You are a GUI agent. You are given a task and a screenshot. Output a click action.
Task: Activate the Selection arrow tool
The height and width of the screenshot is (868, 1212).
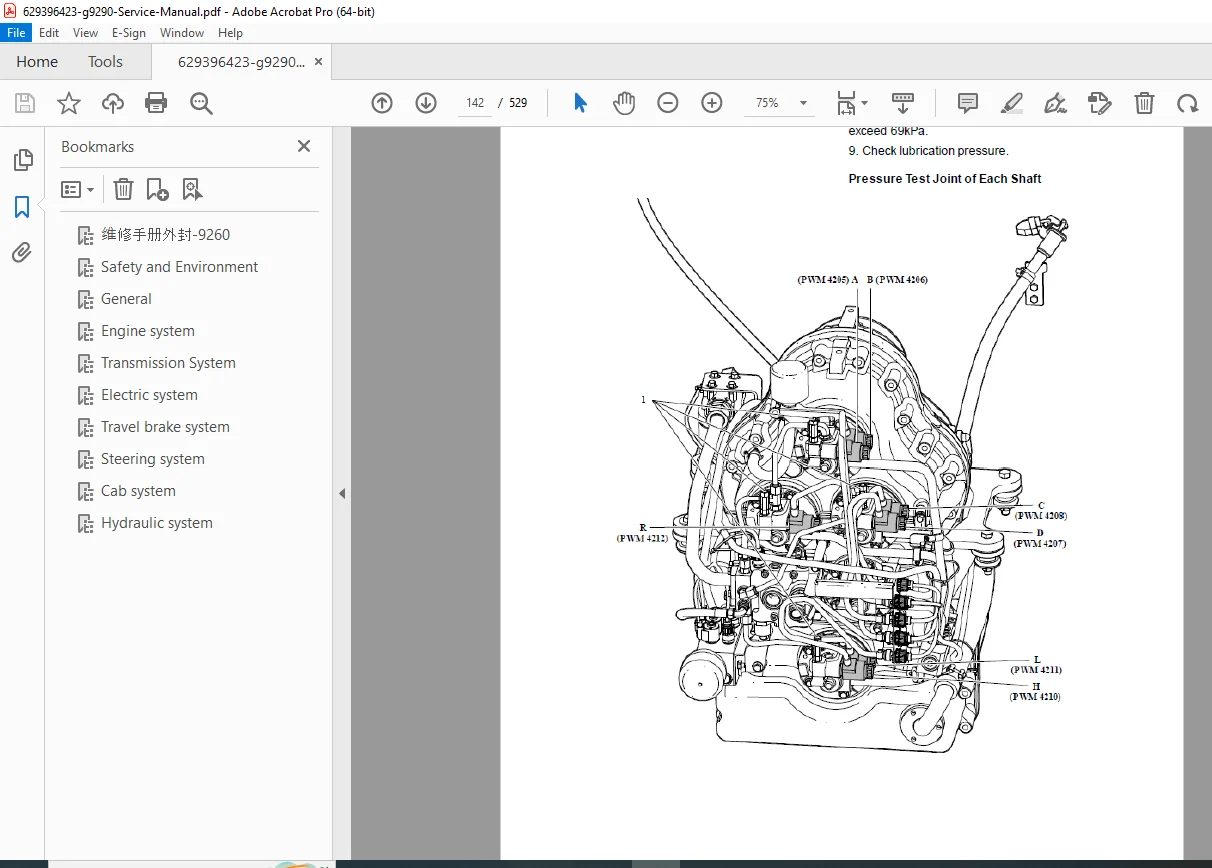[x=580, y=103]
